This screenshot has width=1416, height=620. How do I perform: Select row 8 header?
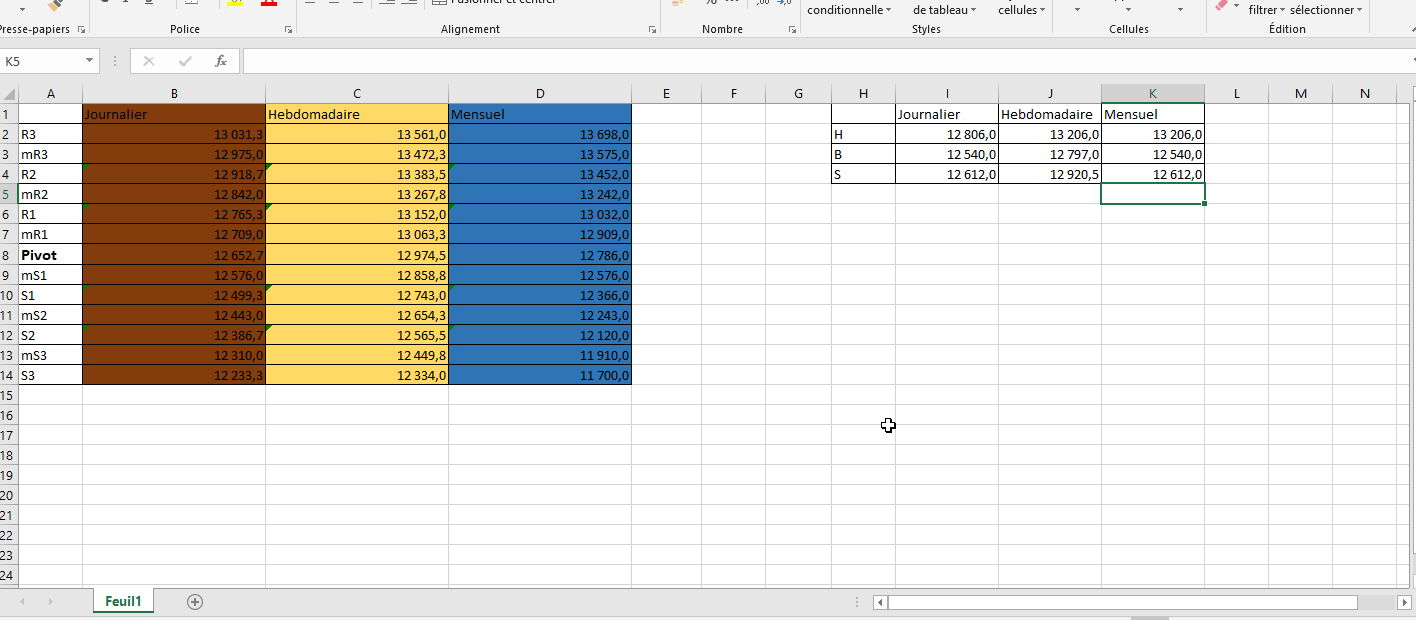9,255
